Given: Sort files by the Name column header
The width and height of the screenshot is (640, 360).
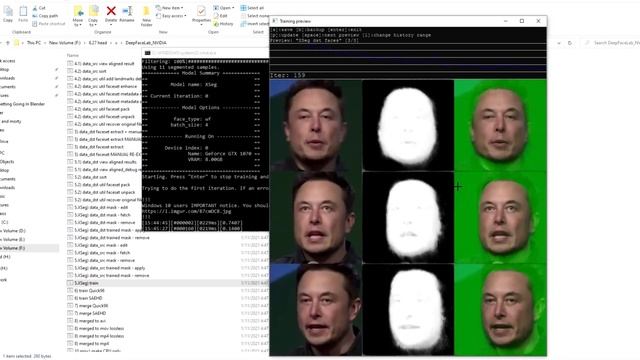Looking at the screenshot, I should pyautogui.click(x=73, y=55).
